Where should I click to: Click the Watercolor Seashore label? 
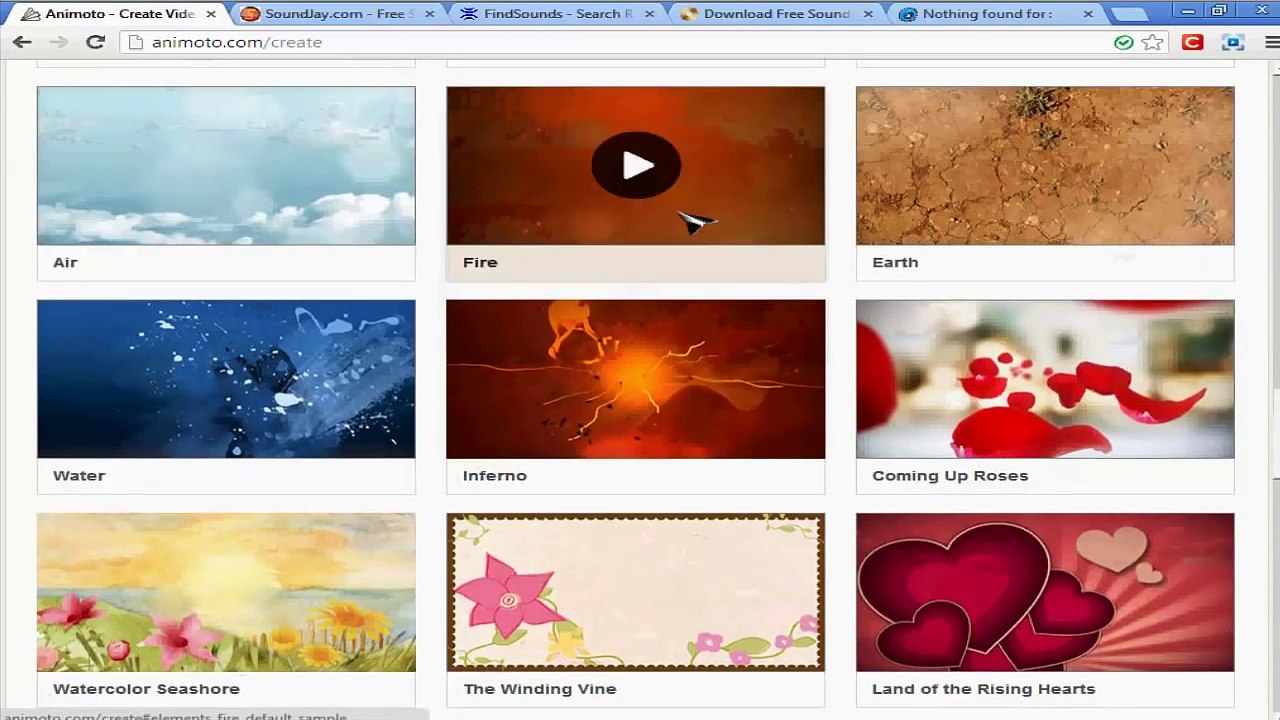(146, 688)
